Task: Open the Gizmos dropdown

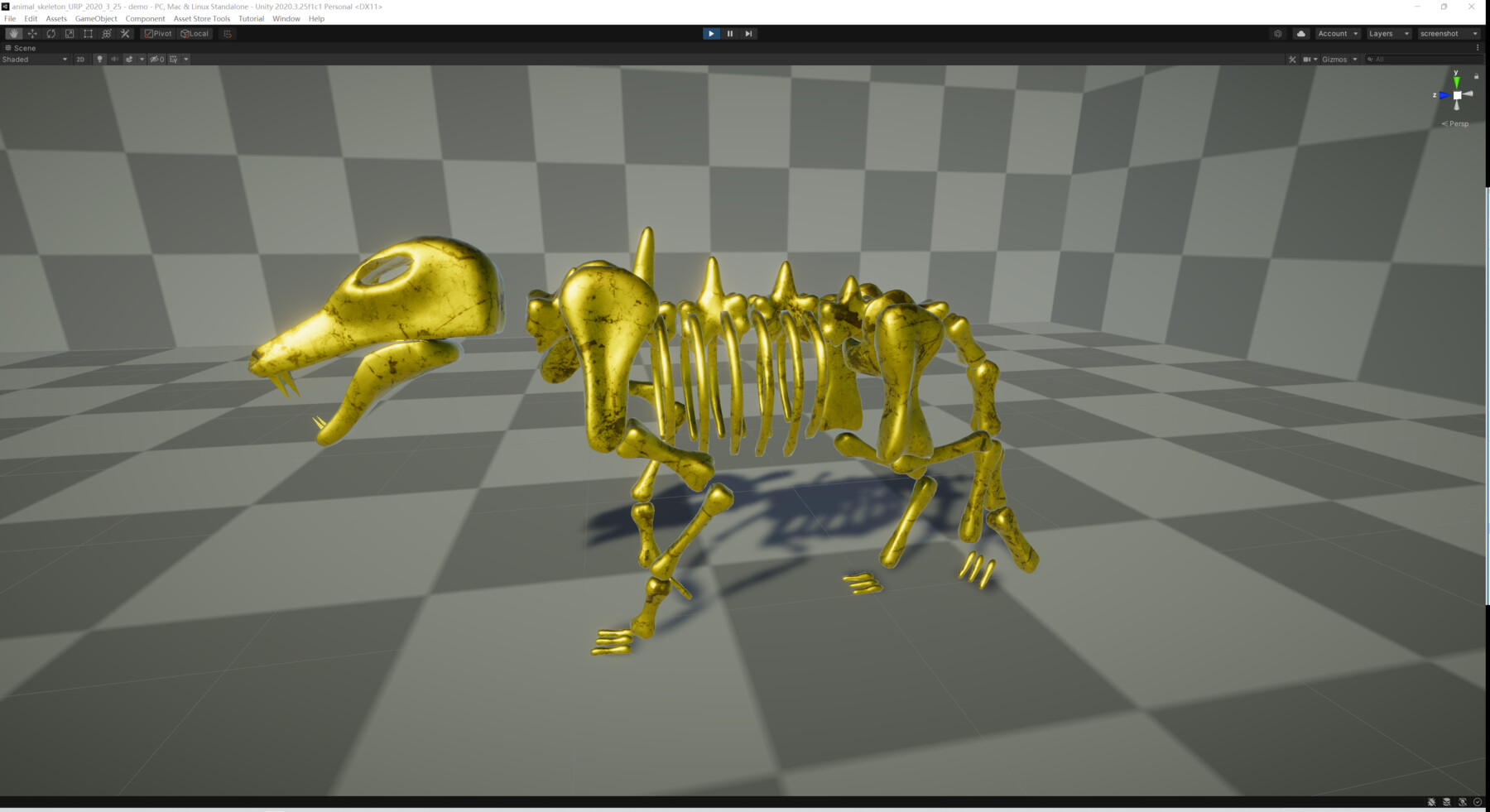Action: [1336, 59]
